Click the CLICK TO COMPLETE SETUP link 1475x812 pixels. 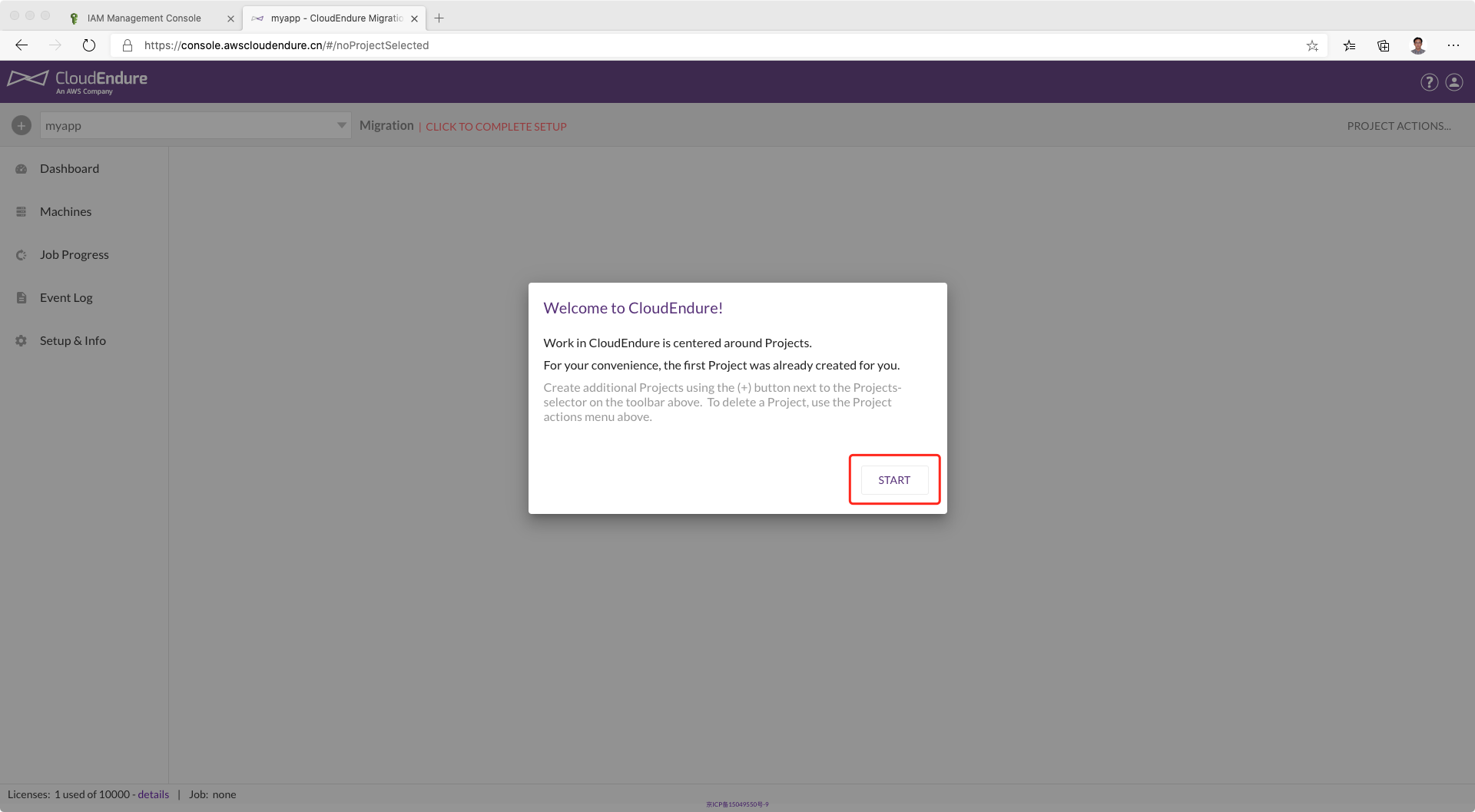coord(496,127)
